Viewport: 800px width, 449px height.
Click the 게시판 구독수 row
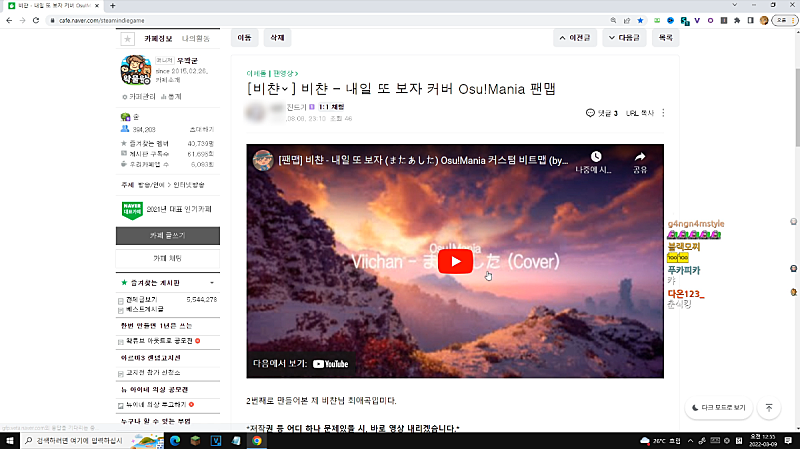click(x=167, y=154)
